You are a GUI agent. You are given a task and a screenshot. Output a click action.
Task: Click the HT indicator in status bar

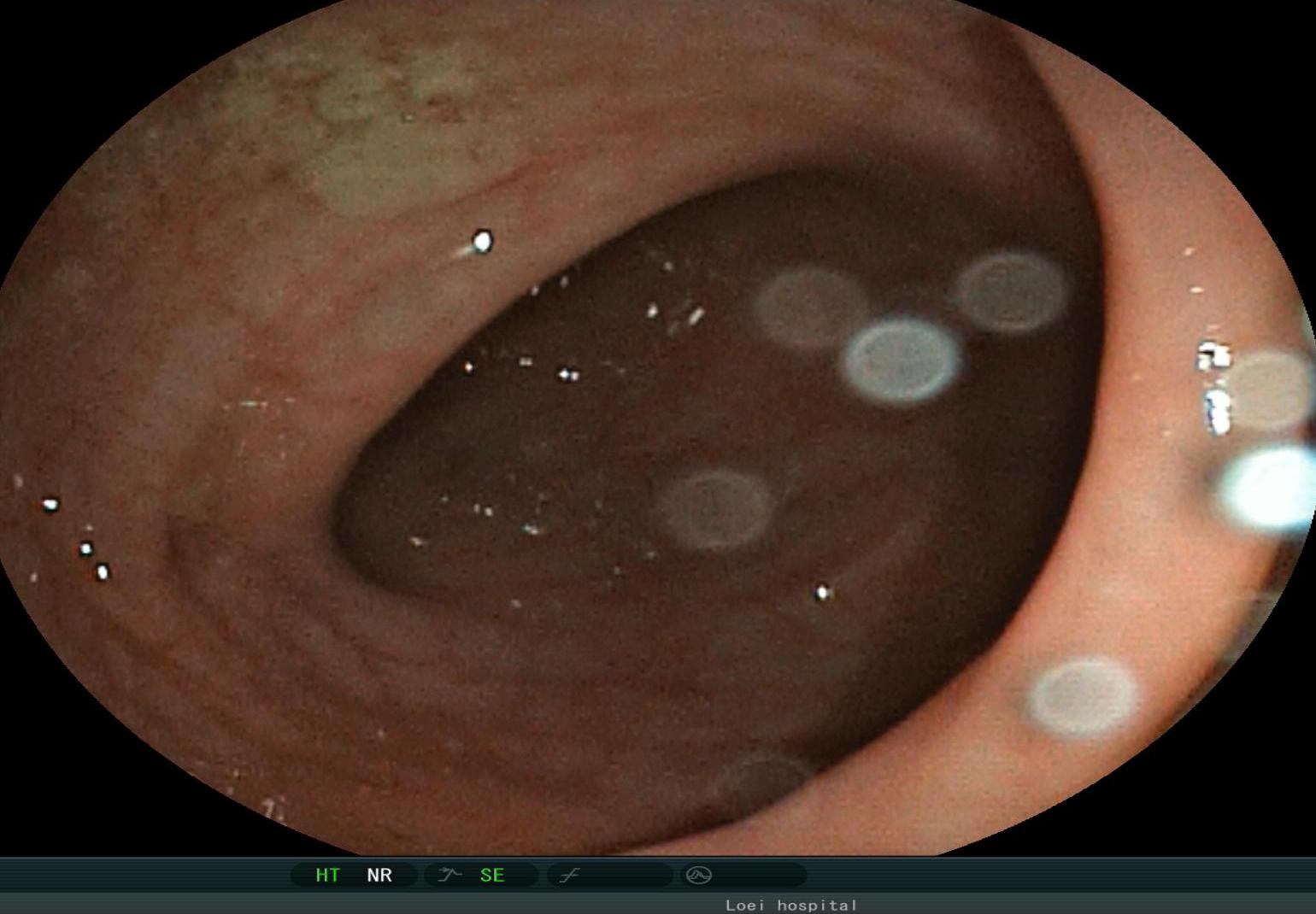coord(327,876)
